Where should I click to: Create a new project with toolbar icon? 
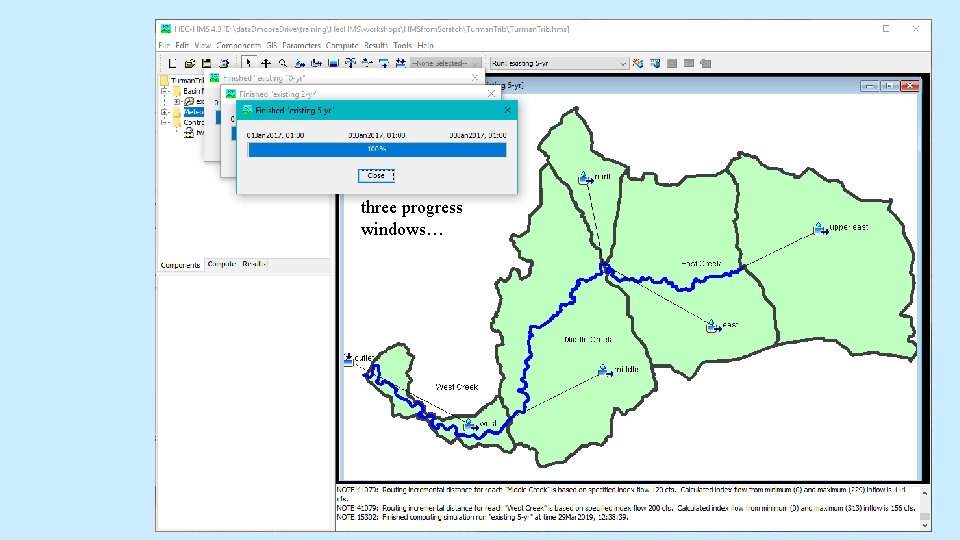pos(172,63)
